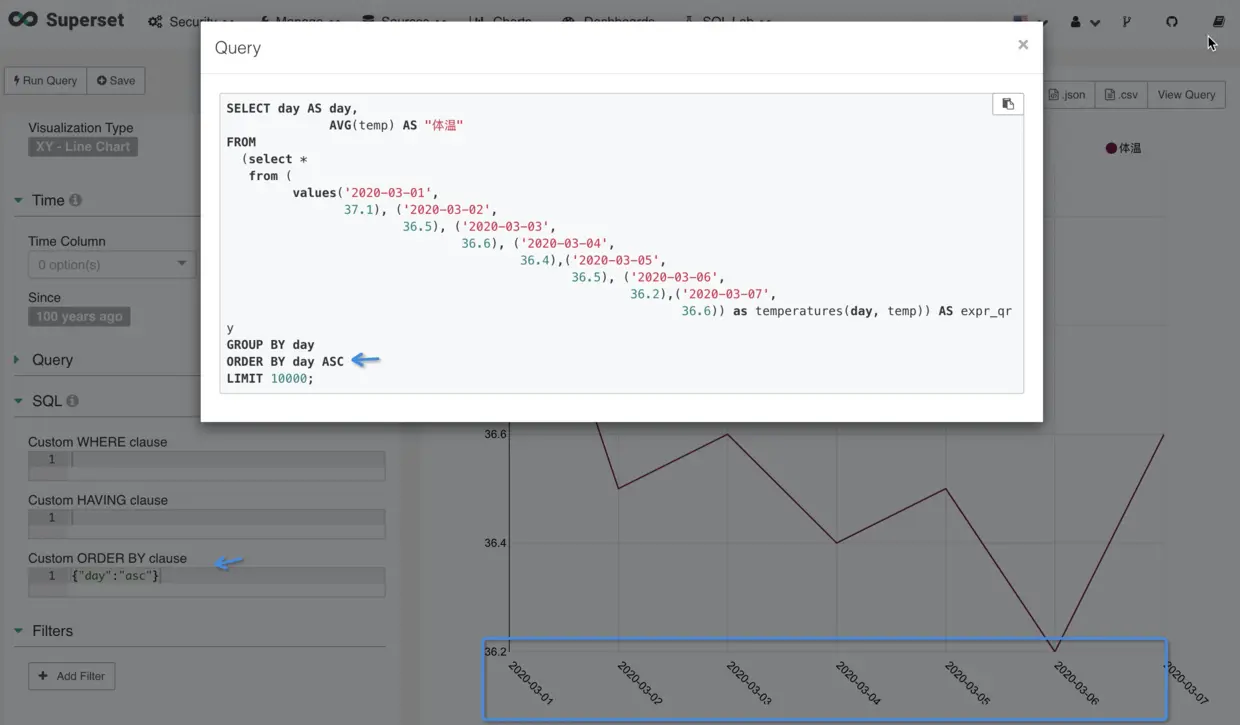Click the Superset logo

tap(67, 20)
